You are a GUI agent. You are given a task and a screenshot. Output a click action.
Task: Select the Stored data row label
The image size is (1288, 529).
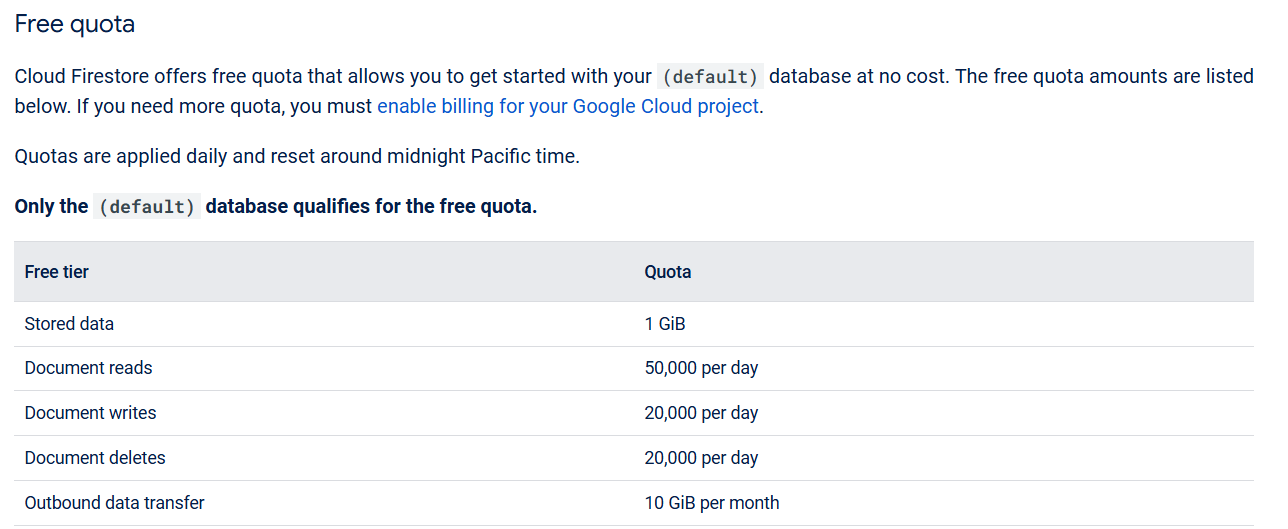(x=69, y=324)
